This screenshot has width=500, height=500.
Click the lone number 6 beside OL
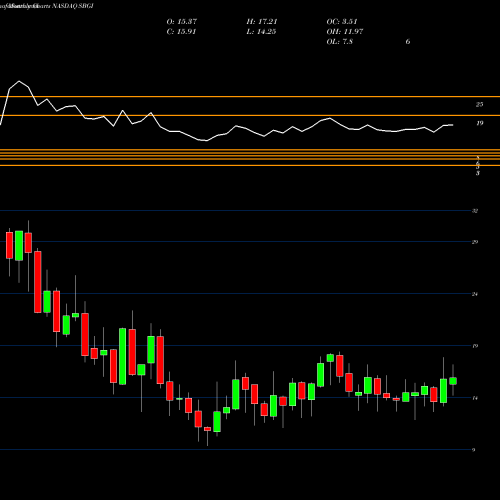tap(408, 42)
